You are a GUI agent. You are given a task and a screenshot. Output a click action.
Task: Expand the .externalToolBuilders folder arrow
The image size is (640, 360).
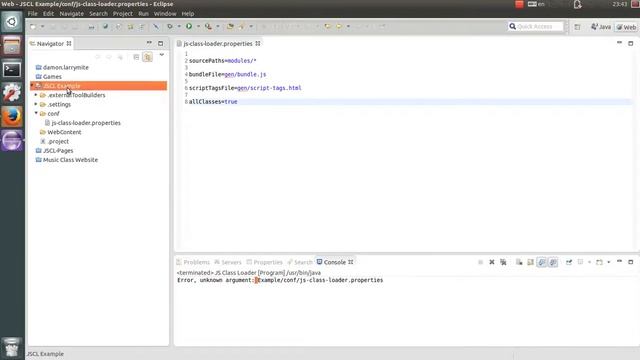(x=36, y=95)
